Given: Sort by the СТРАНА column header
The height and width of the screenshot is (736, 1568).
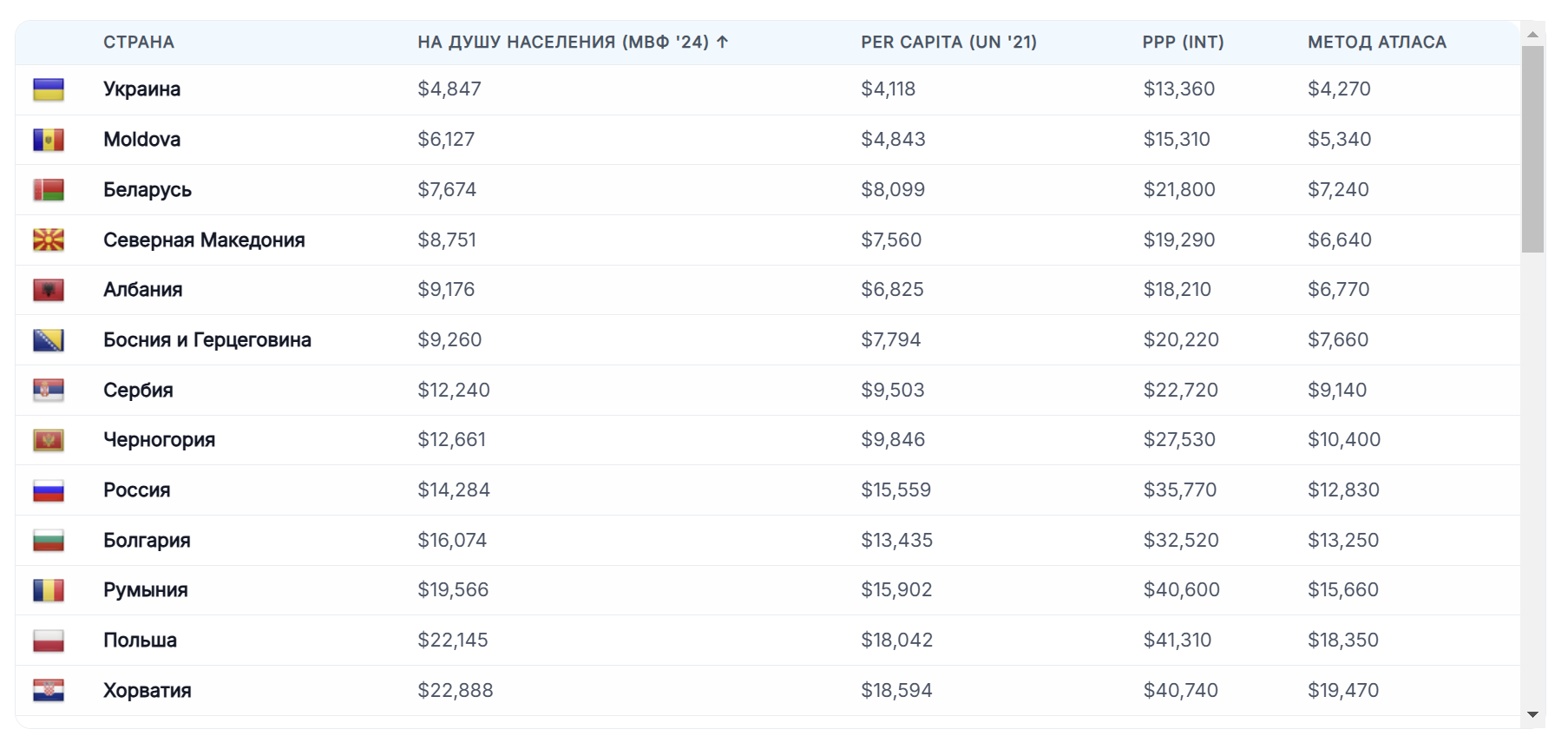Looking at the screenshot, I should click(x=139, y=42).
